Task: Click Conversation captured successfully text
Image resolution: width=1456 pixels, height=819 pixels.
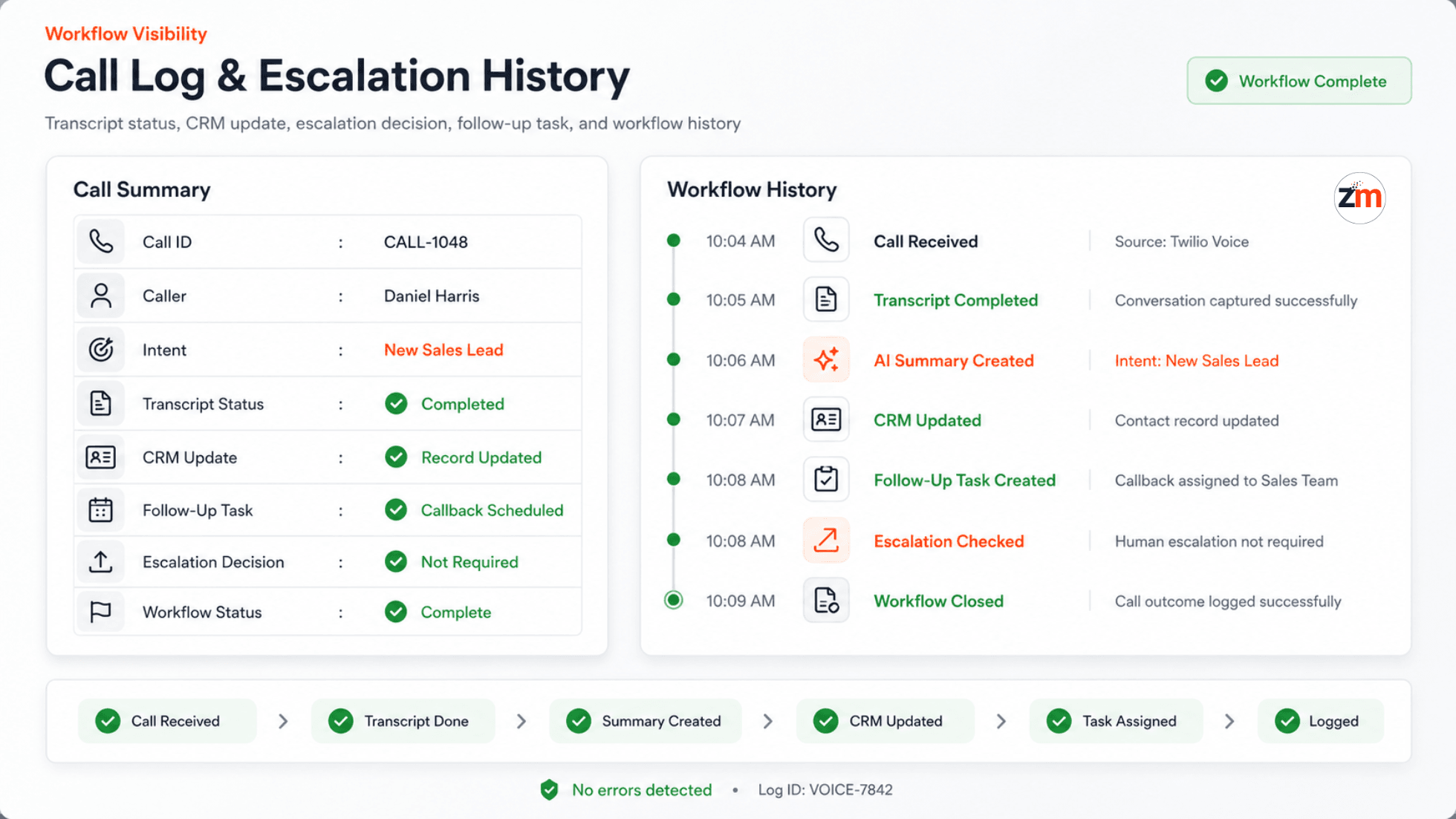Action: click(1235, 301)
